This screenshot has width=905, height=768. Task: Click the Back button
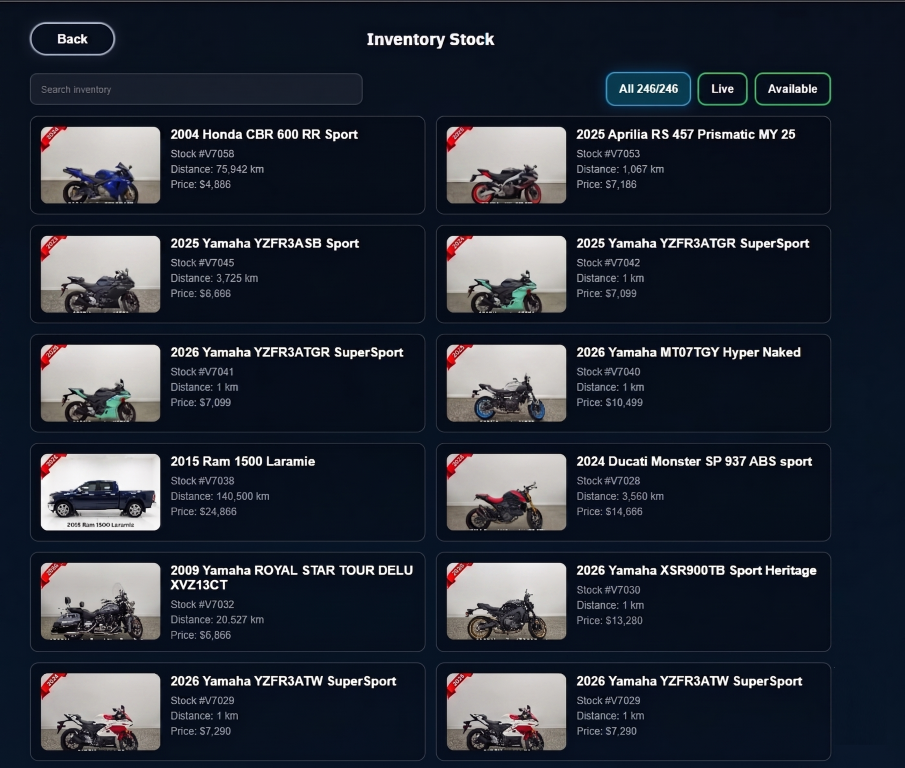[72, 38]
